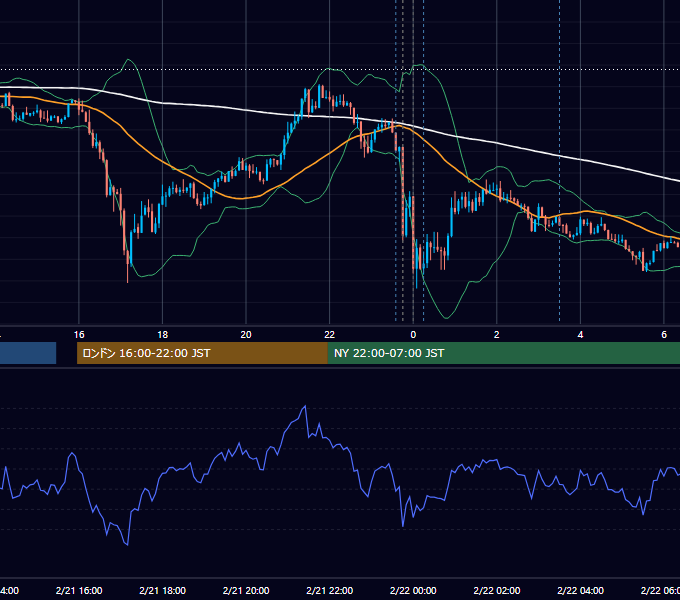Select the NY 22:00-07:00 JST session bar
Image resolution: width=680 pixels, height=600 pixels.
(x=504, y=353)
